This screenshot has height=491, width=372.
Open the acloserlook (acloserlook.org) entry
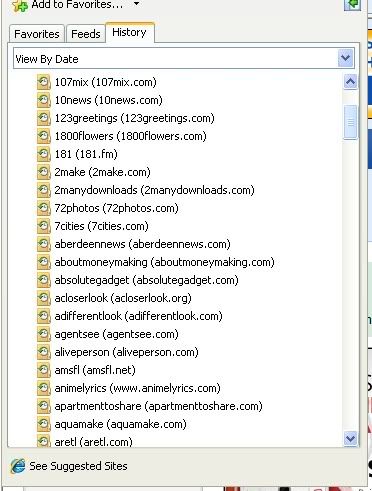(x=123, y=298)
